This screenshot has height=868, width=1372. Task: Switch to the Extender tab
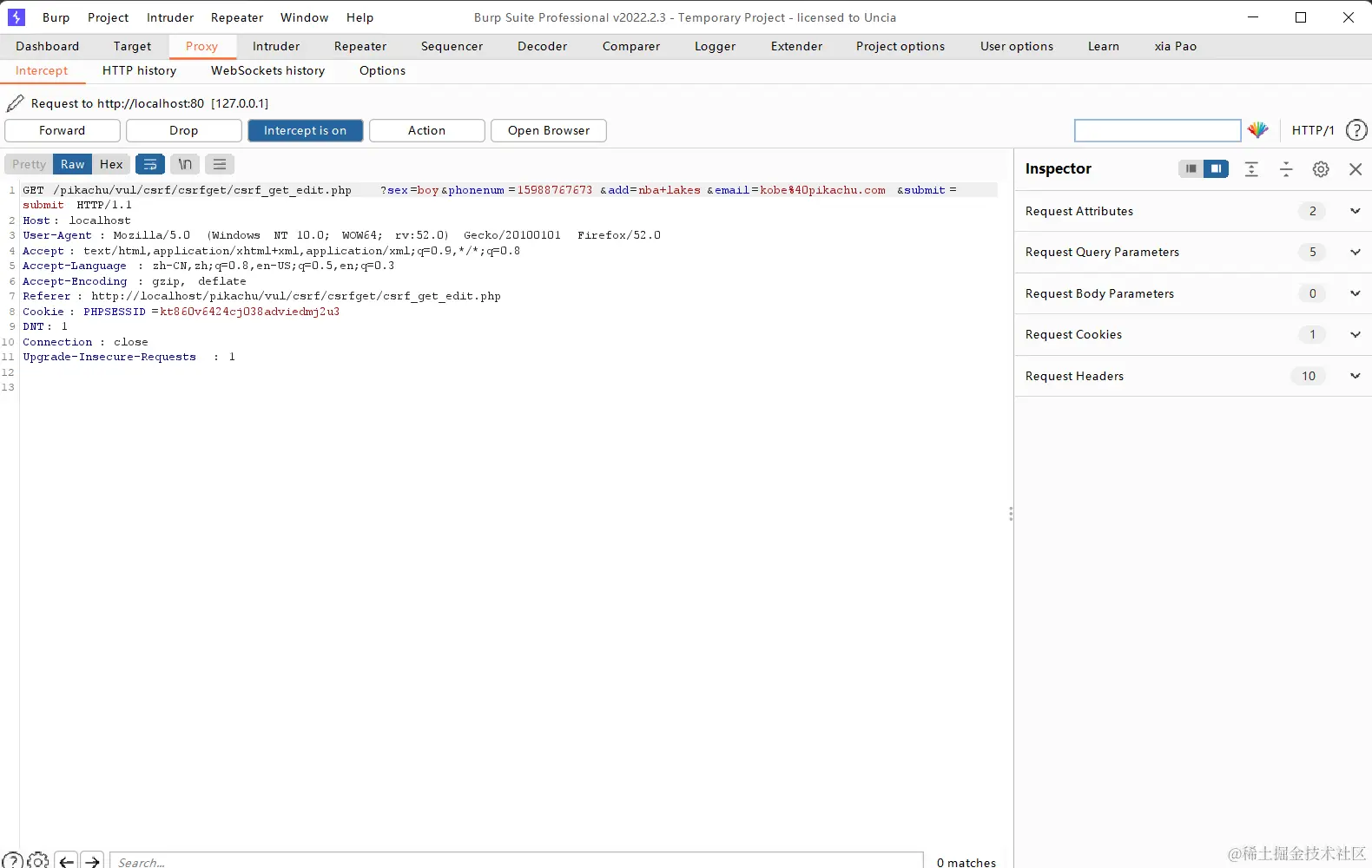tap(796, 46)
